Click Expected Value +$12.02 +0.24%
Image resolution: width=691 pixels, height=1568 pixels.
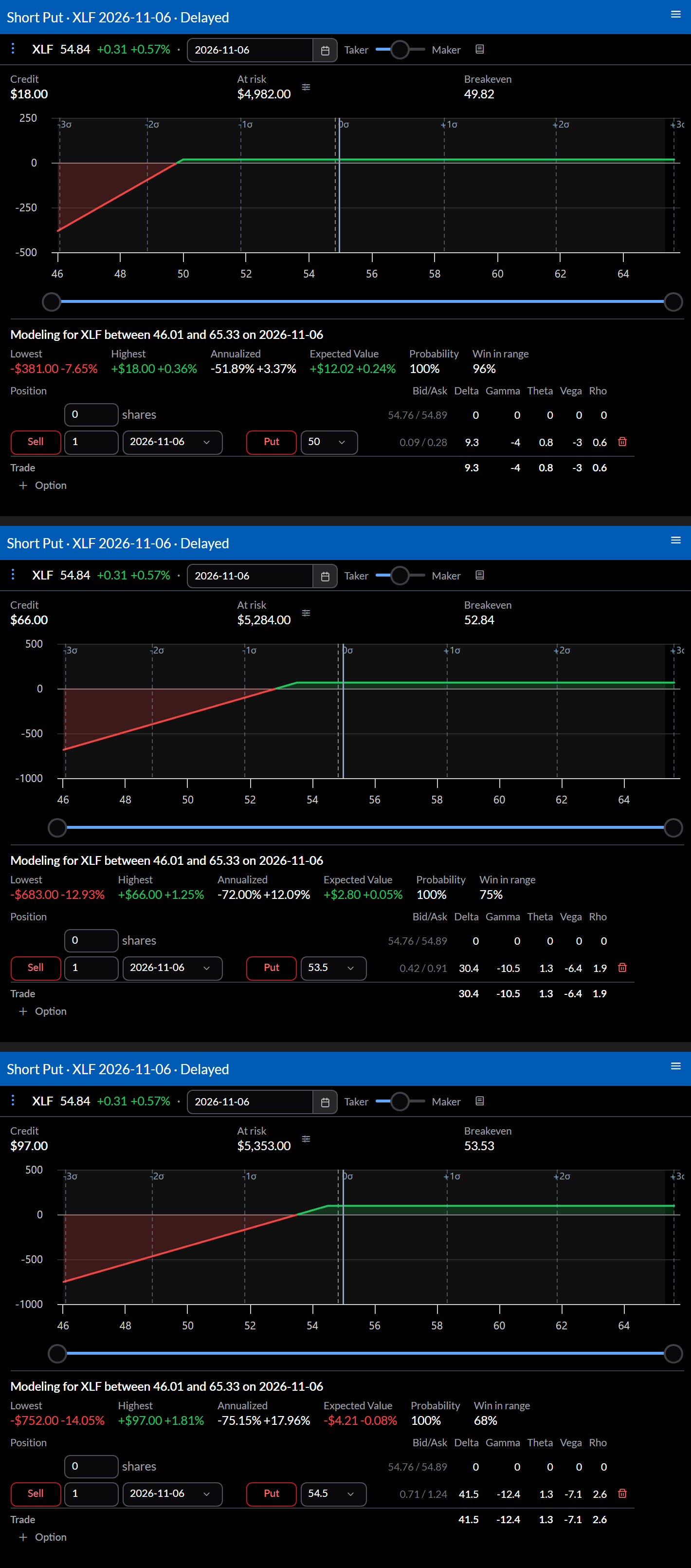point(352,369)
